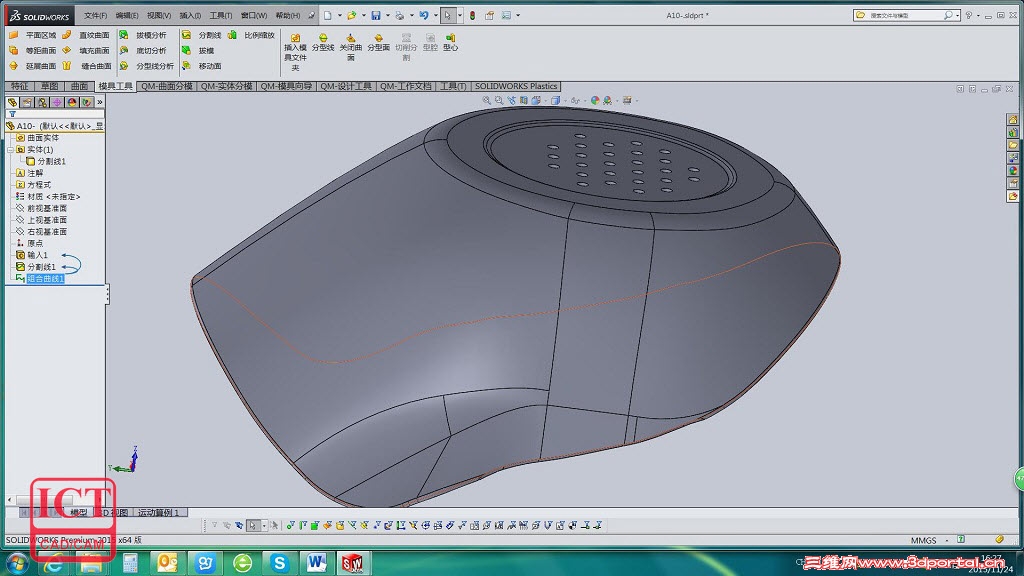Switch to the 曲面 surfaces tab

click(79, 87)
